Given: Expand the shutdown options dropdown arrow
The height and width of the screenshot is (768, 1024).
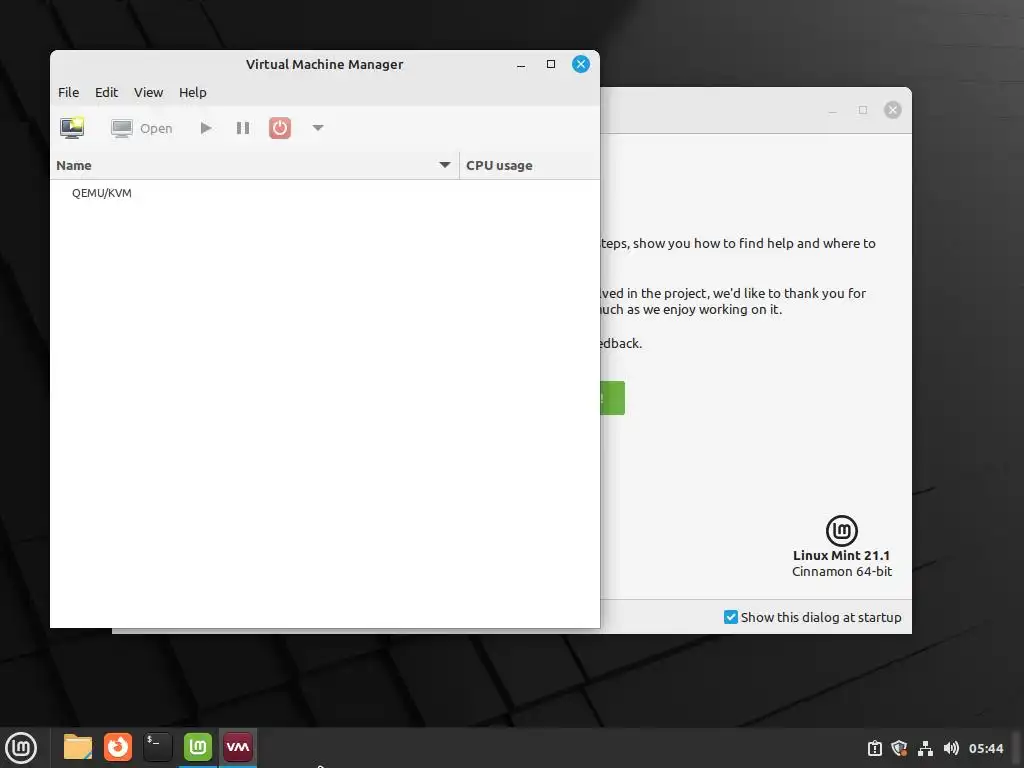Looking at the screenshot, I should (x=318, y=128).
